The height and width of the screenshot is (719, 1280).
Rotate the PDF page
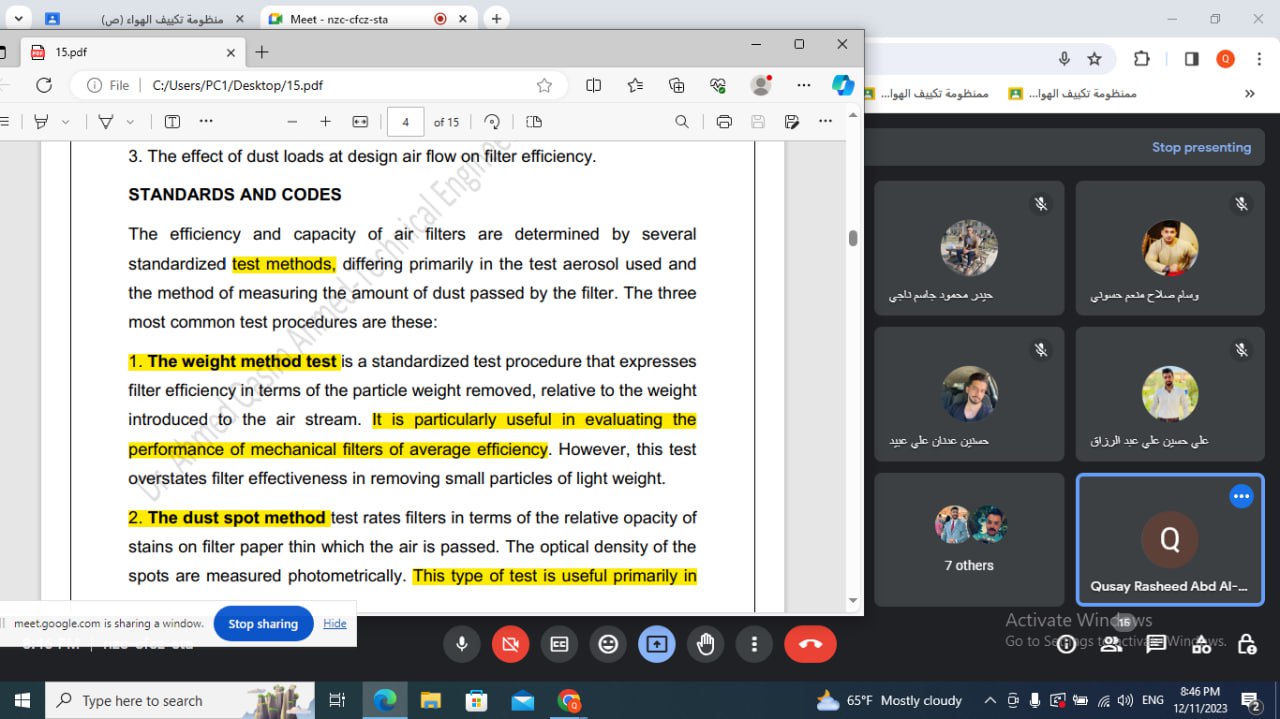[x=492, y=122]
